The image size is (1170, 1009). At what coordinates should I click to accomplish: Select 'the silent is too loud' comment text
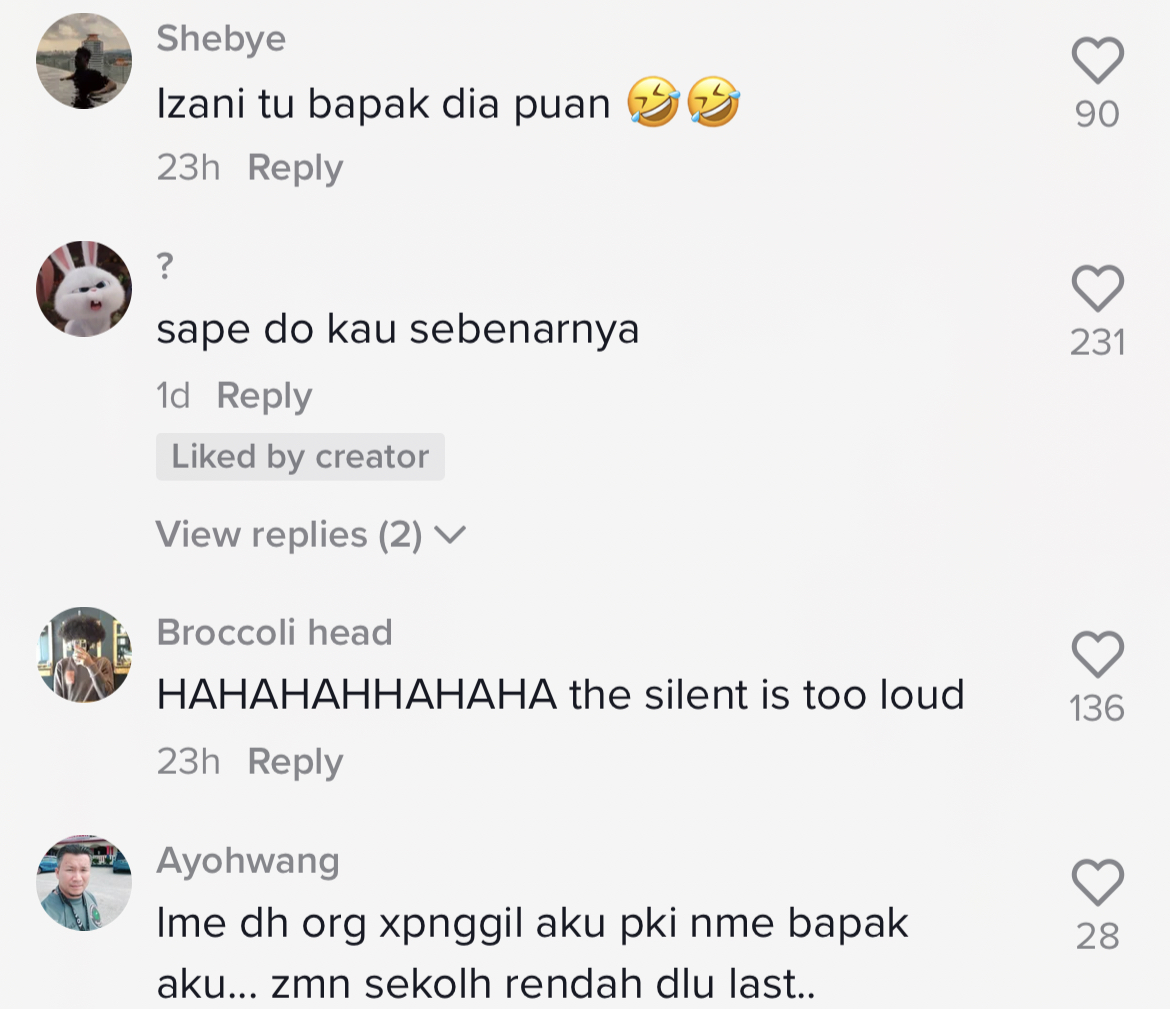coord(560,695)
